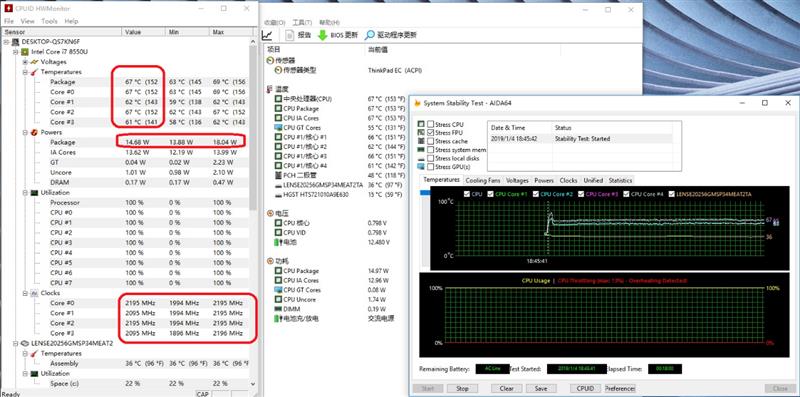Select the Clocks icon in HWMonitor tree
The height and width of the screenshot is (397, 800).
35,293
